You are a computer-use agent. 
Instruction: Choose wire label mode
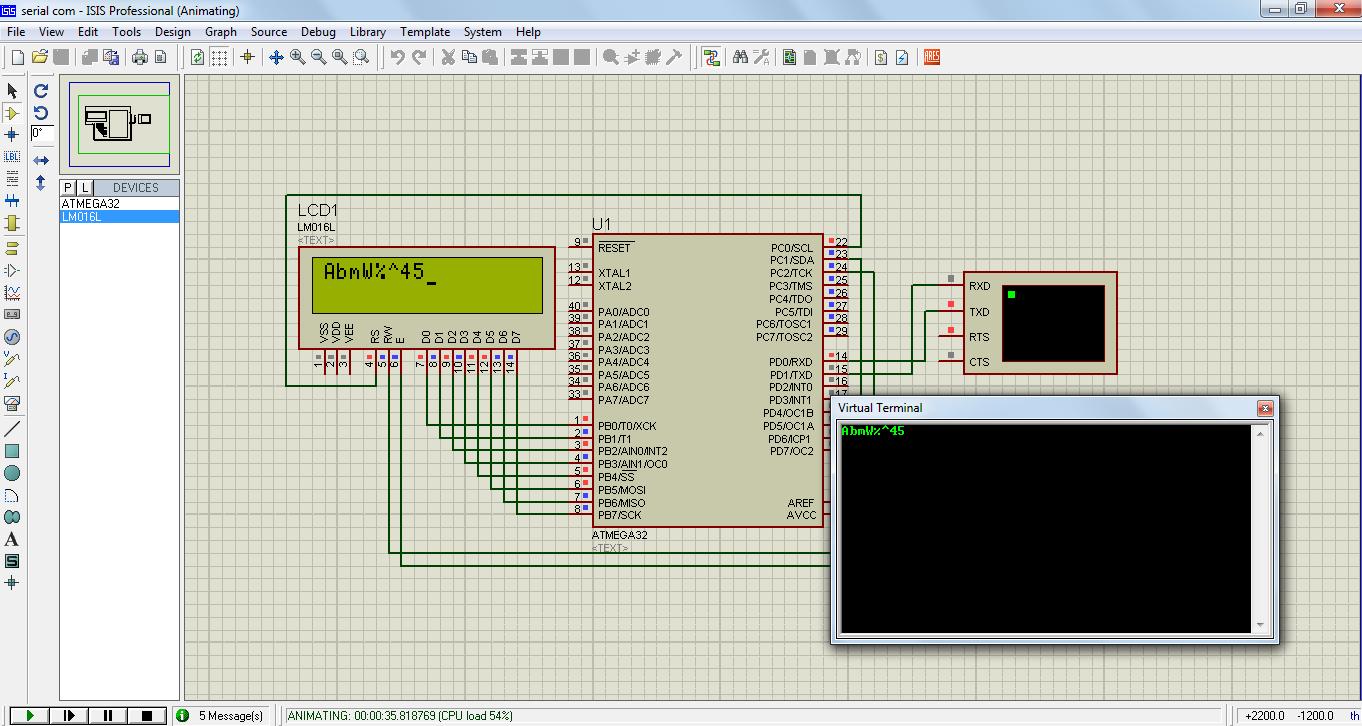pos(12,156)
